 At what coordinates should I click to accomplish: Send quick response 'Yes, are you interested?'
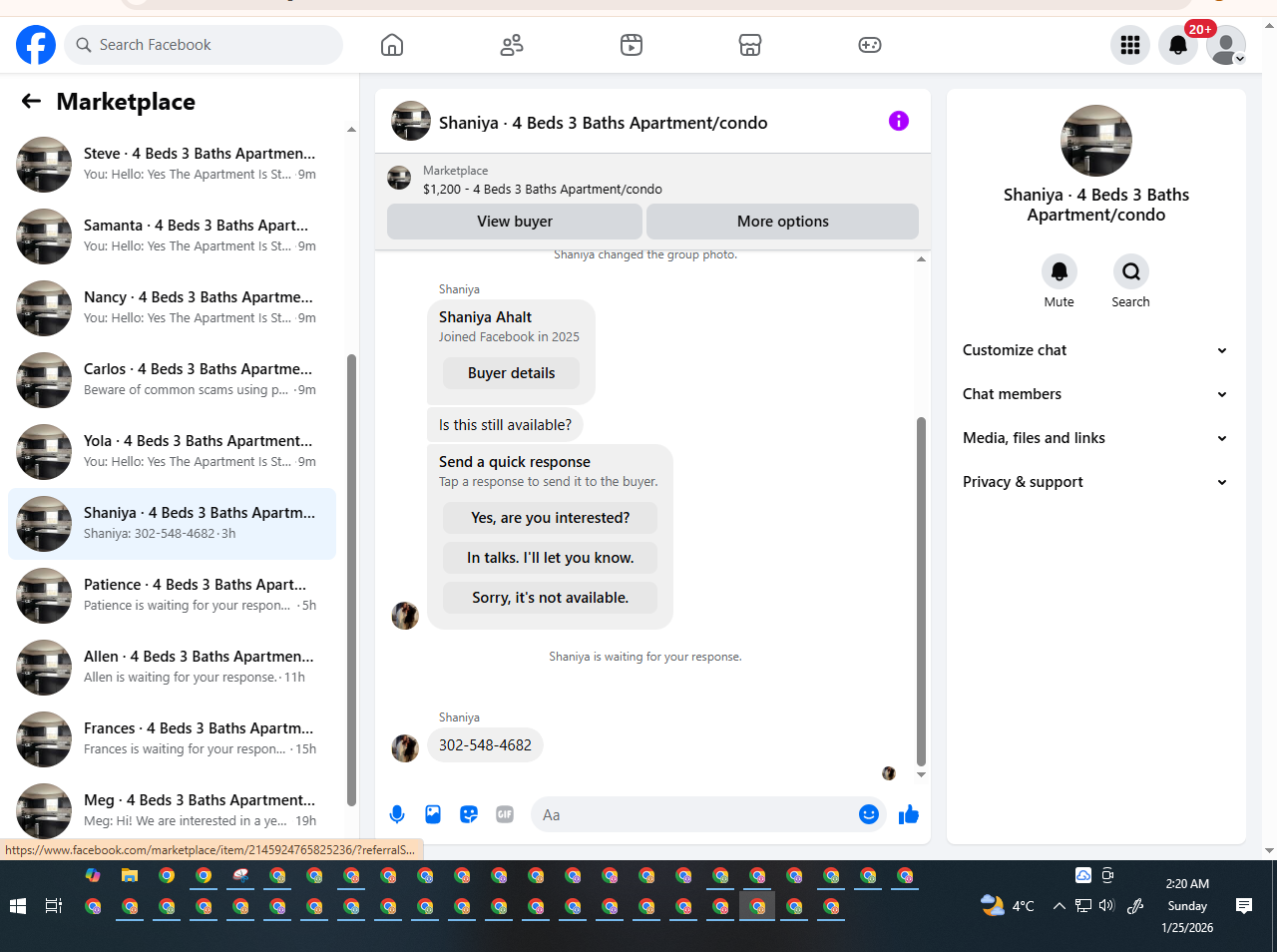[551, 518]
